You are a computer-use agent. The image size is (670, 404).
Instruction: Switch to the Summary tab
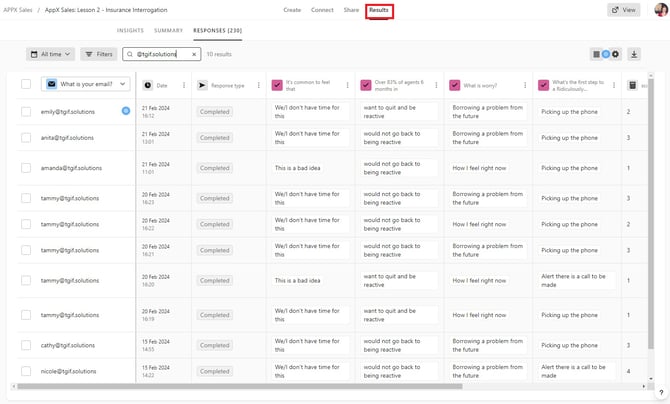tap(168, 31)
